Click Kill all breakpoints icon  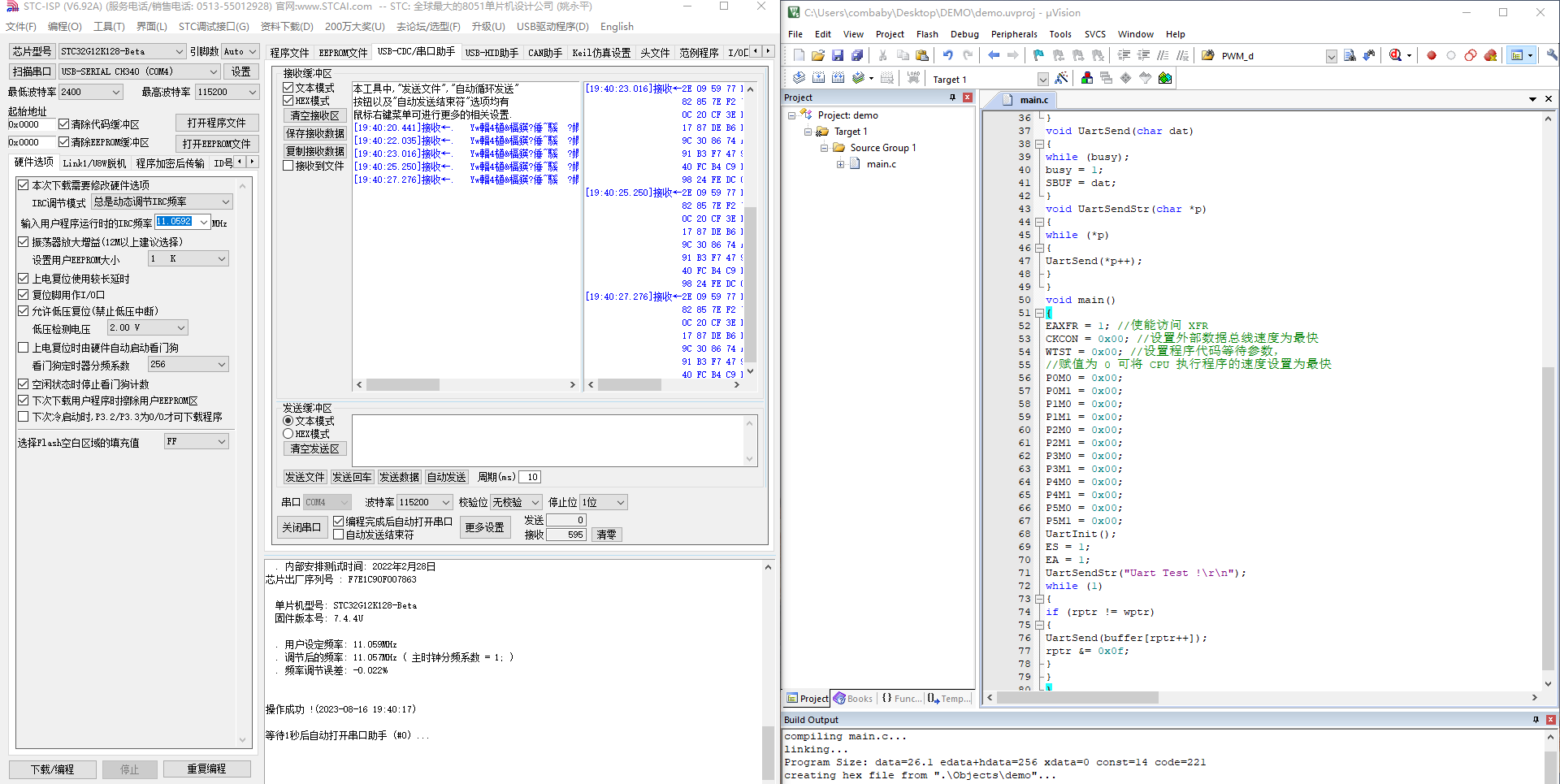1490,55
